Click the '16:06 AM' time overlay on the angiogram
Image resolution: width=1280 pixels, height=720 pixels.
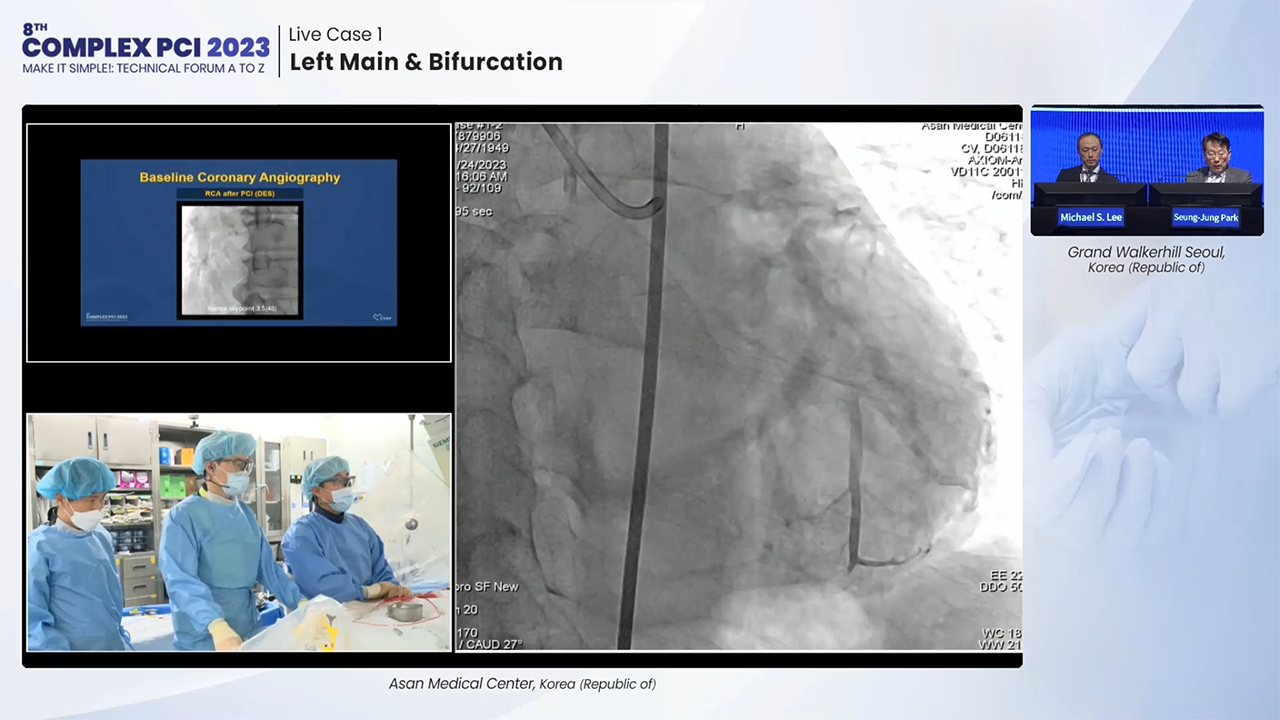tap(483, 175)
